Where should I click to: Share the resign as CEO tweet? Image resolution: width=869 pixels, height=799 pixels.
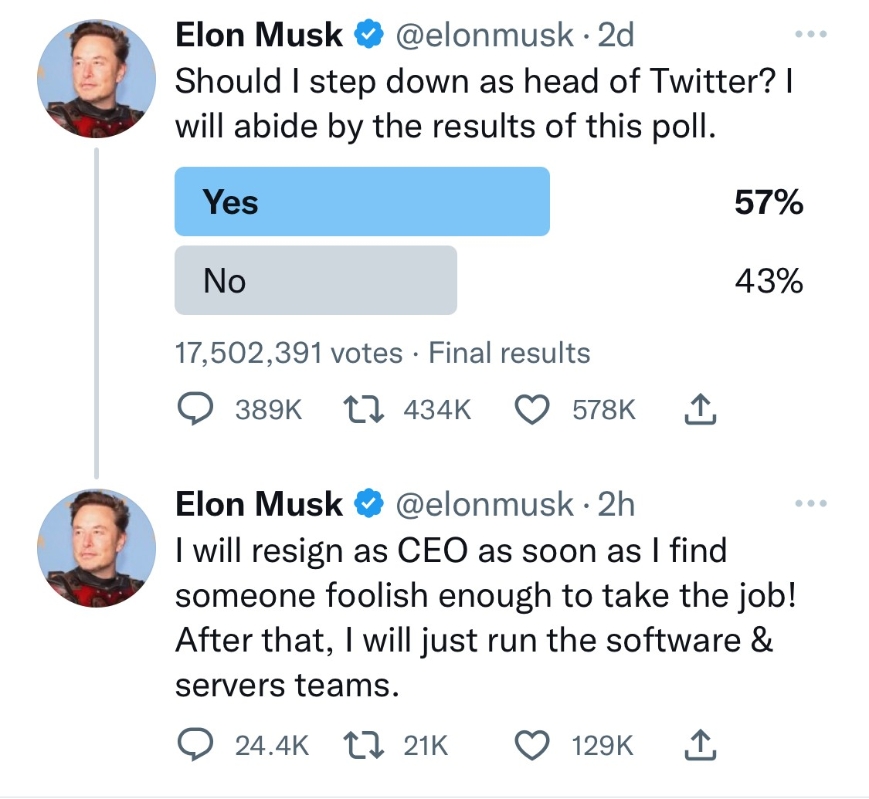pos(700,744)
